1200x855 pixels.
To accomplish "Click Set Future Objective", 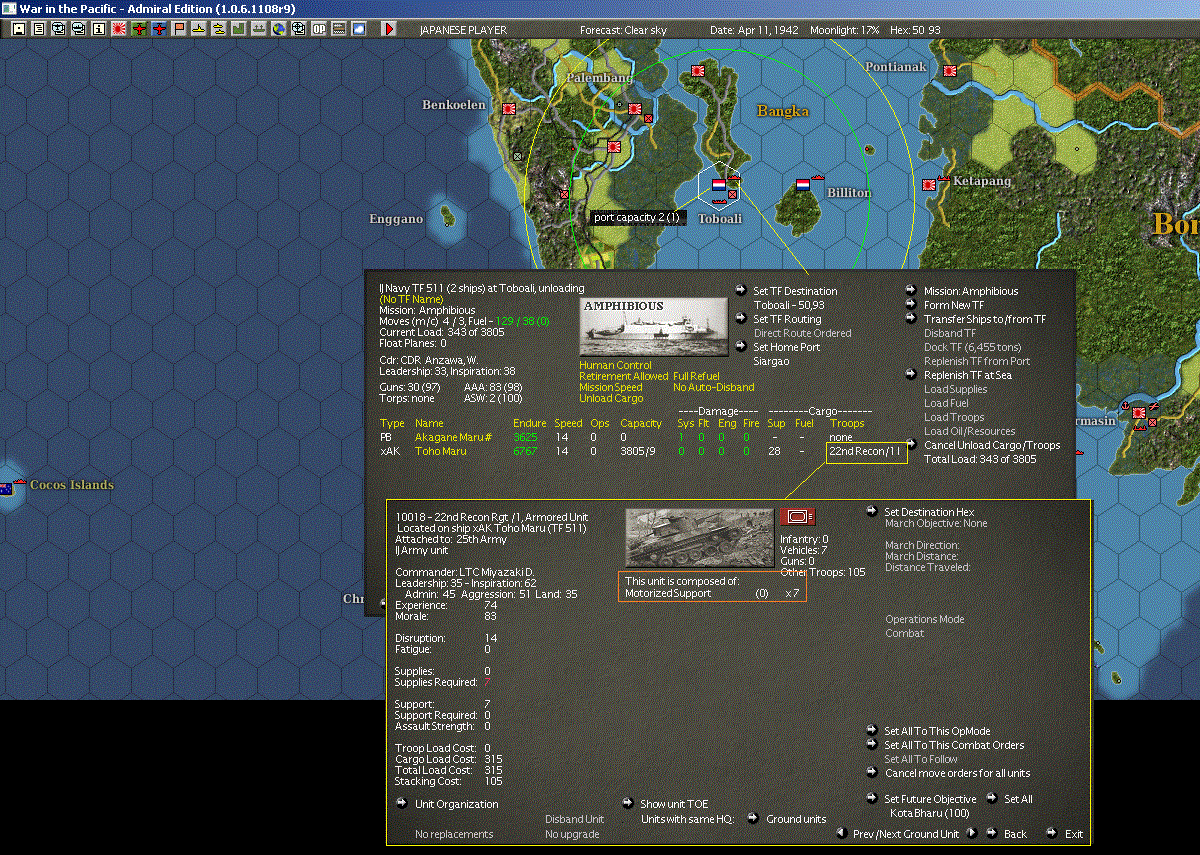I will [929, 799].
